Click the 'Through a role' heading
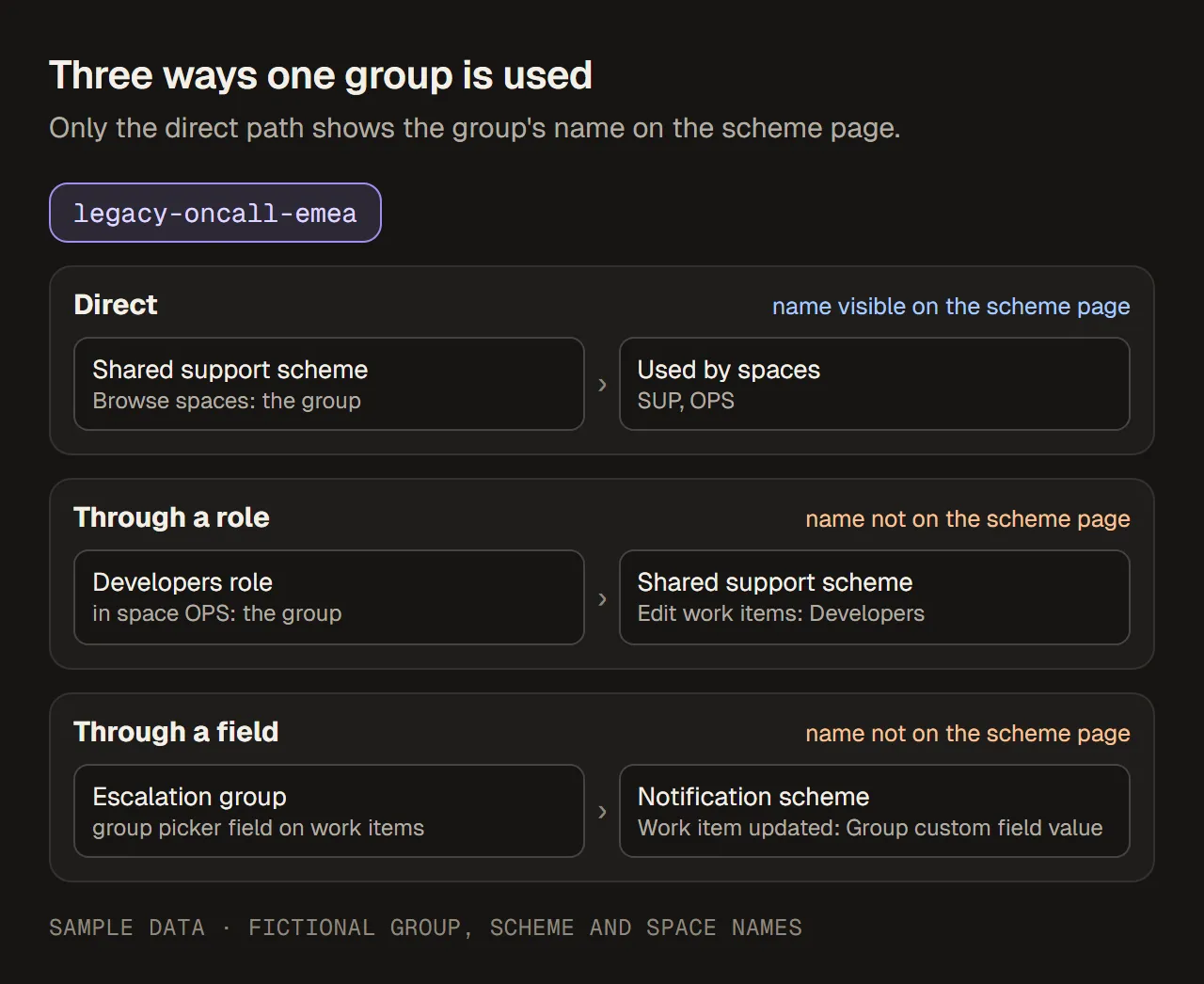The height and width of the screenshot is (984, 1204). pos(171,517)
